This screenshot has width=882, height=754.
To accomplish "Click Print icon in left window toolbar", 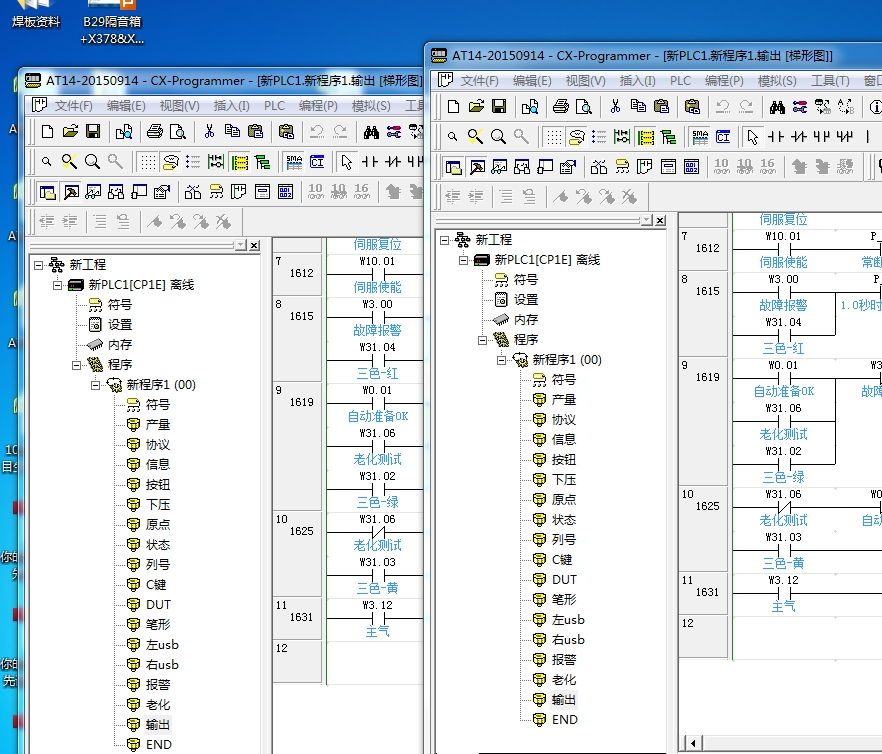I will coord(155,132).
